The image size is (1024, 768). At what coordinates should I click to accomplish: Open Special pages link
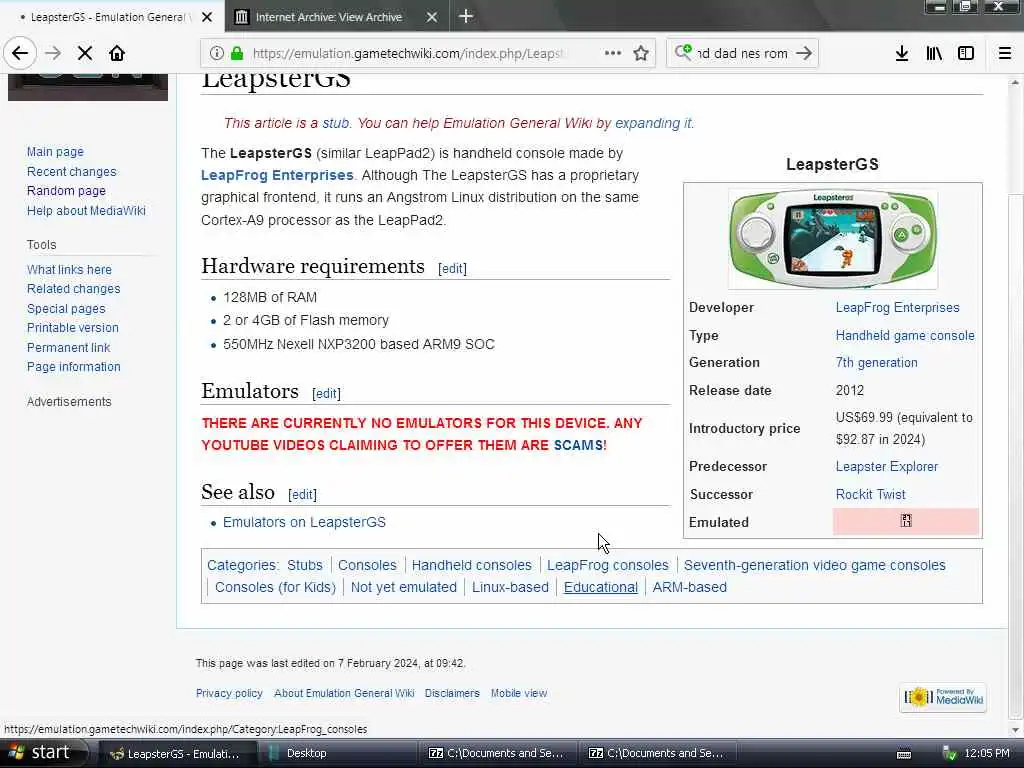point(66,308)
